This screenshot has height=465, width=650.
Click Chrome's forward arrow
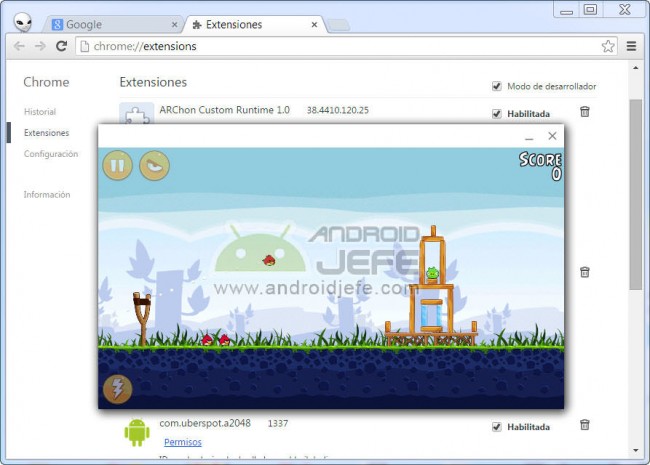point(40,46)
